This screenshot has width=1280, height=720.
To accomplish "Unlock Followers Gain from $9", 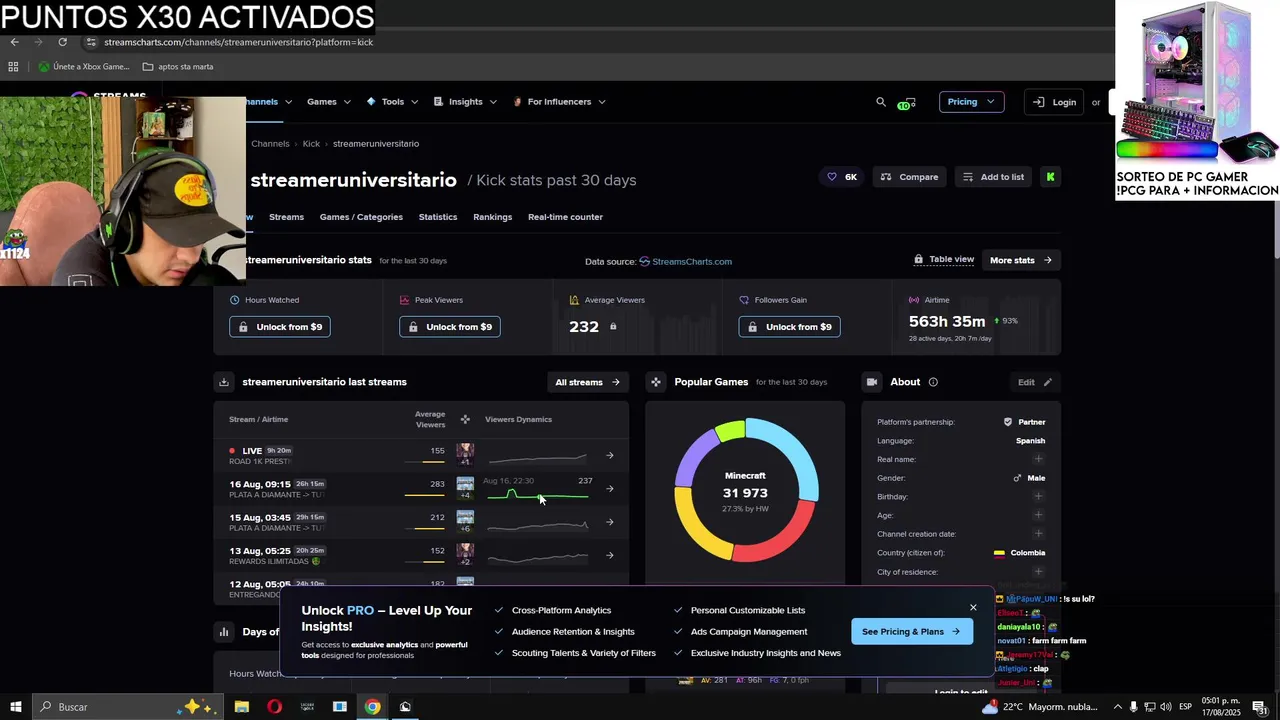I will click(790, 327).
